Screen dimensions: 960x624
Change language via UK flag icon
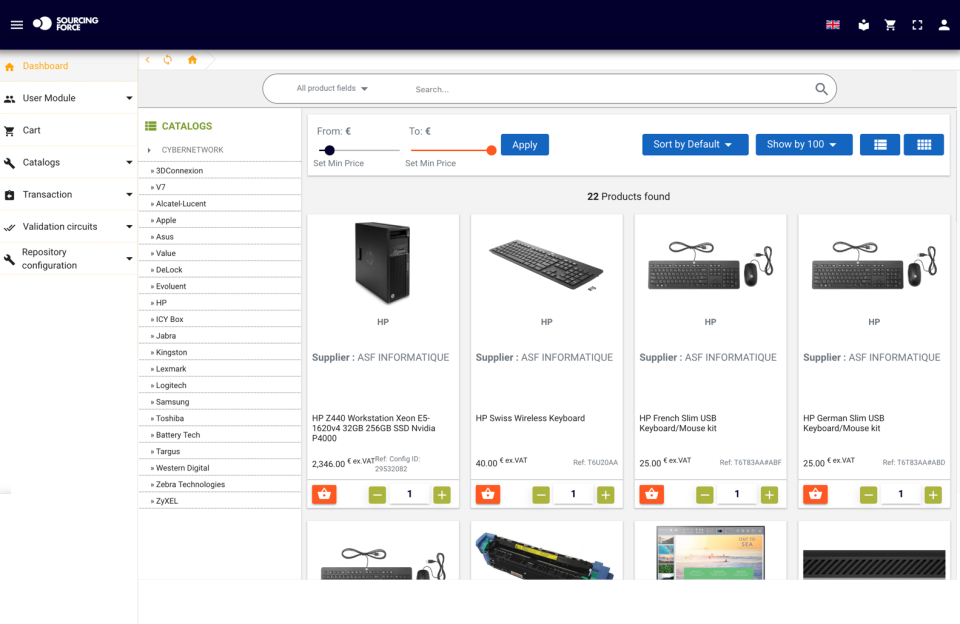(833, 24)
